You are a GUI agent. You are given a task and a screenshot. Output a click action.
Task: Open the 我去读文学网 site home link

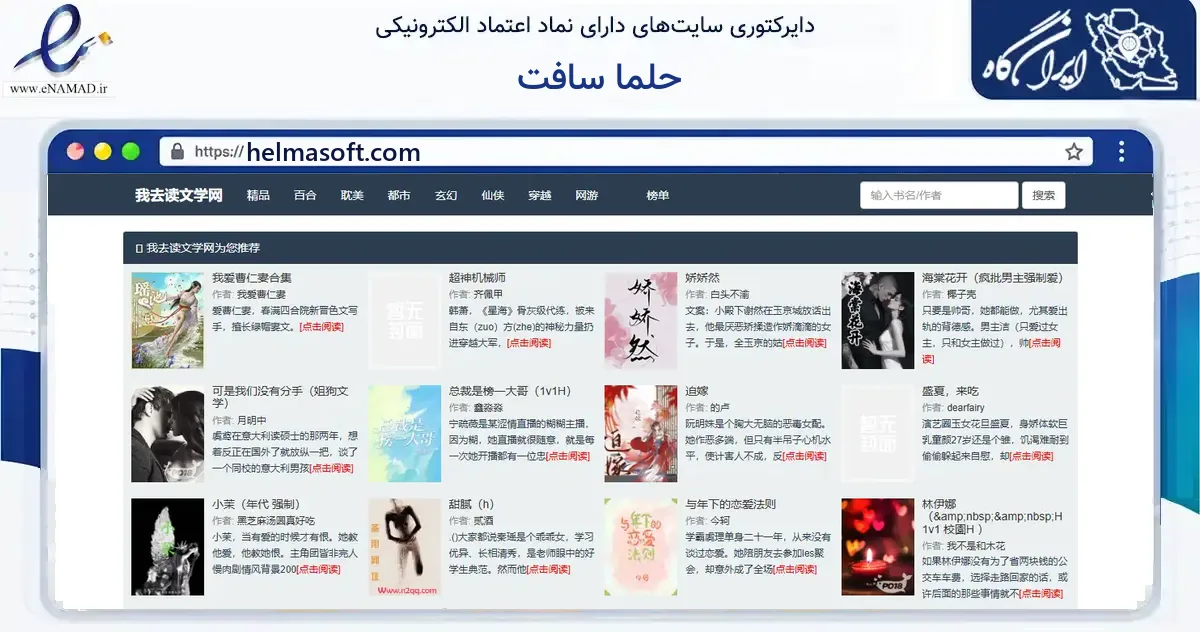tap(179, 195)
